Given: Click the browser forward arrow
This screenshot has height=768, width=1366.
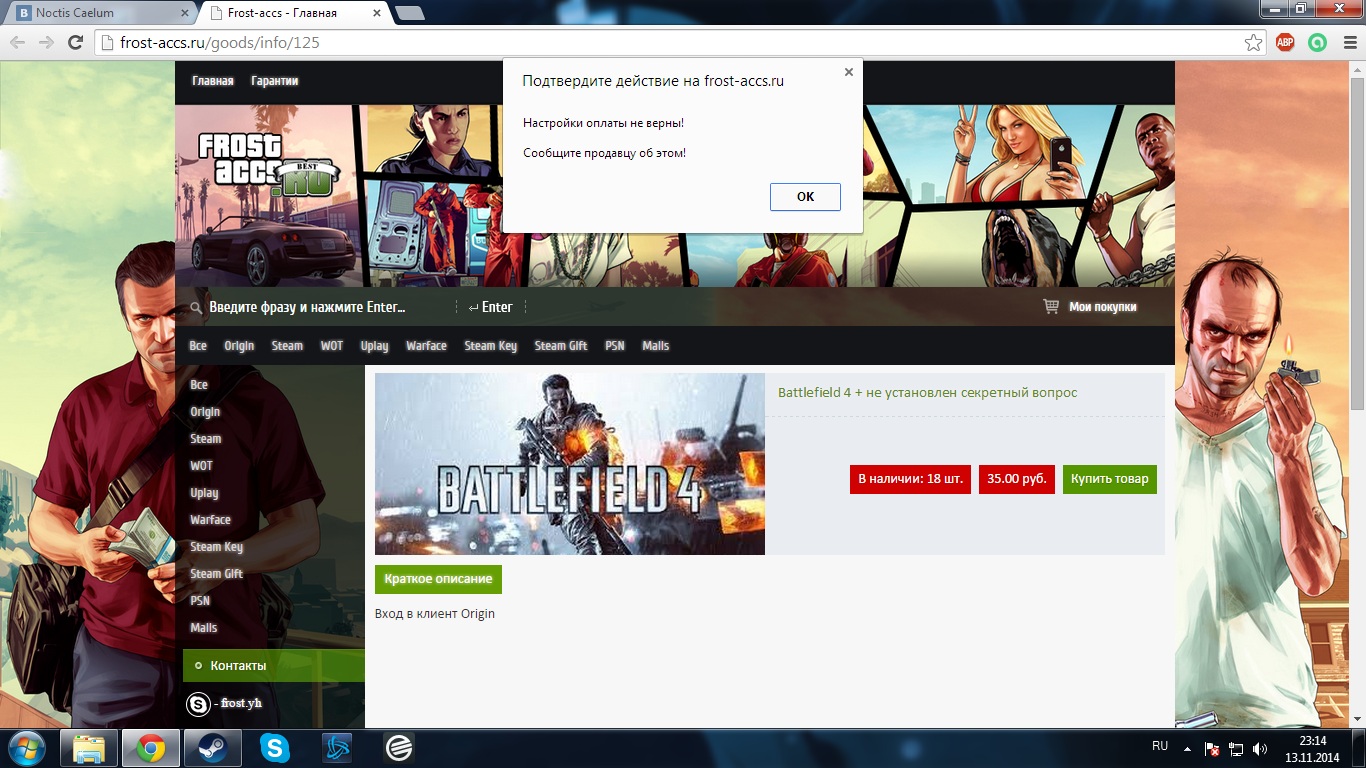Looking at the screenshot, I should click(x=46, y=43).
